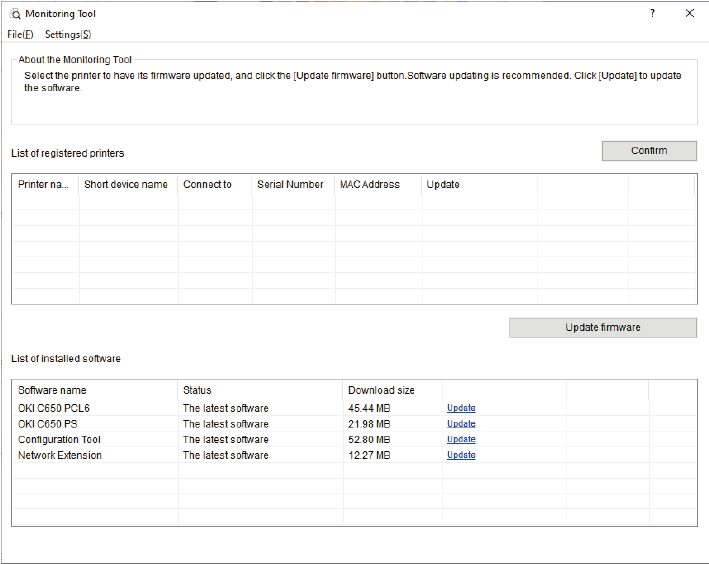Click the Software name column header
709x564 pixels.
click(52, 390)
